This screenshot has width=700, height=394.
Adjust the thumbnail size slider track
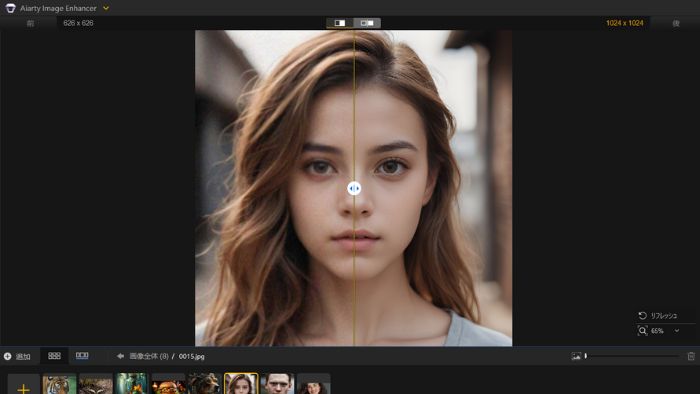click(633, 356)
